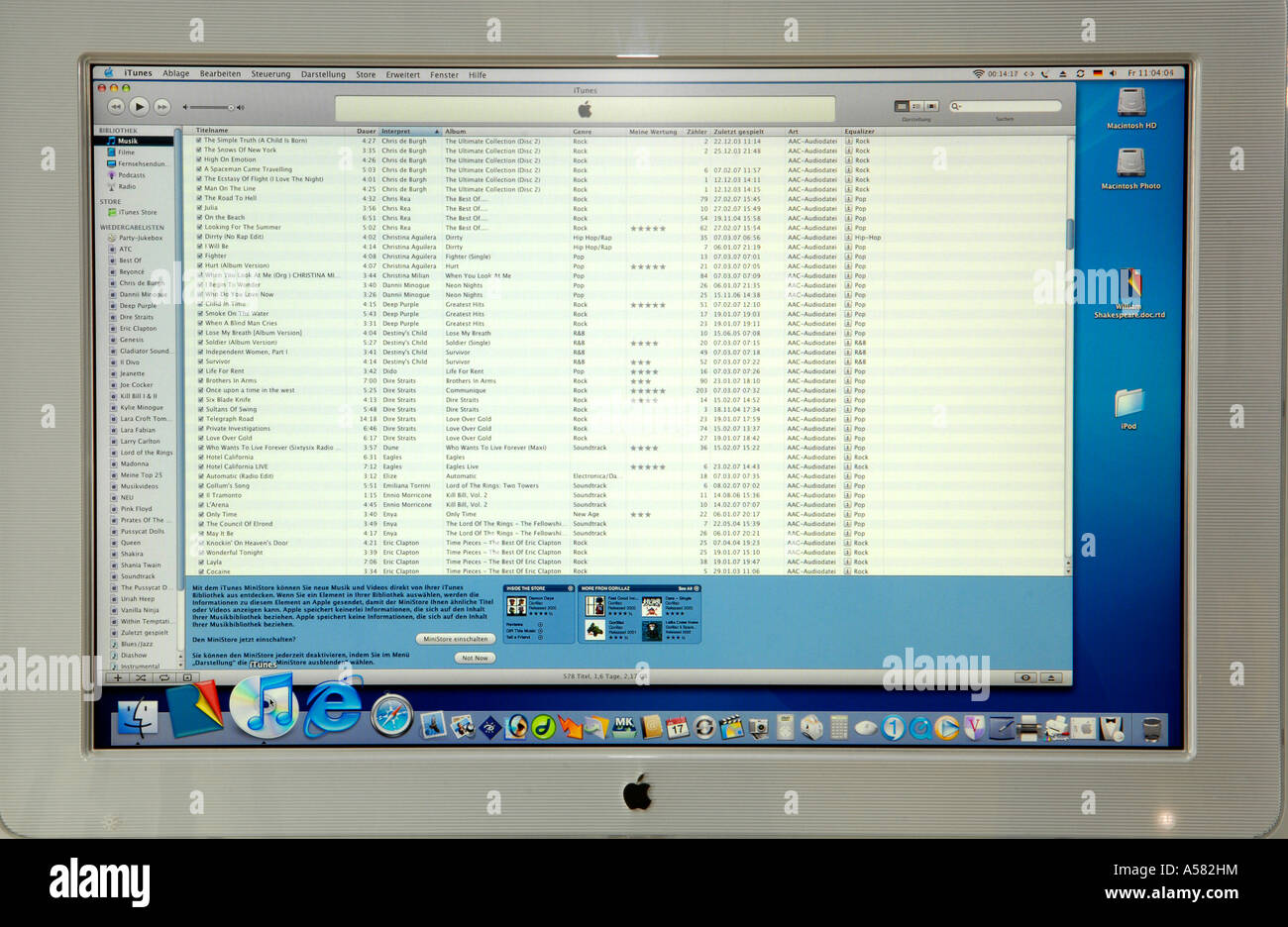Open Filme in the library sidebar
The width and height of the screenshot is (1288, 927).
coord(126,153)
